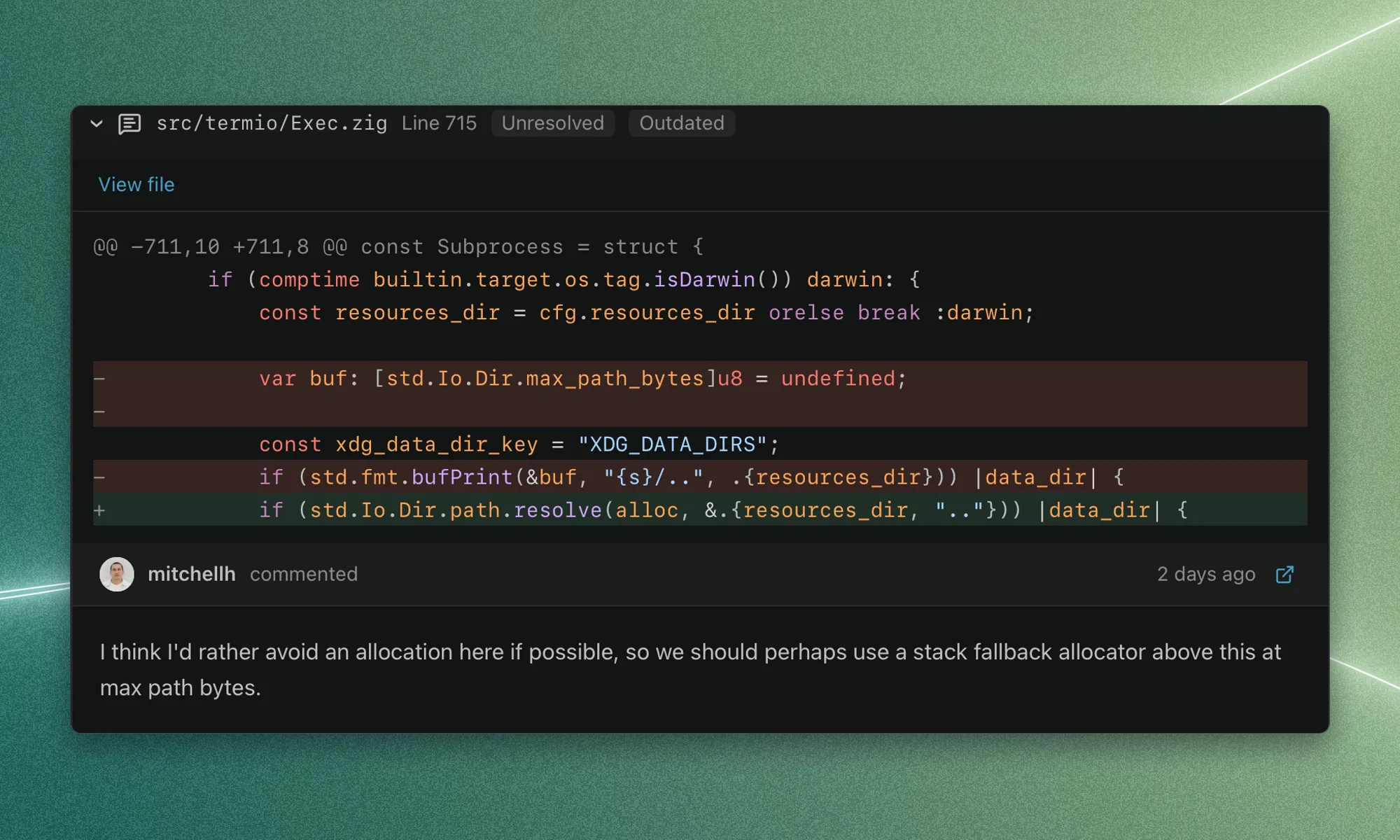Click the Unresolved badge
The image size is (1400, 840).
[553, 123]
